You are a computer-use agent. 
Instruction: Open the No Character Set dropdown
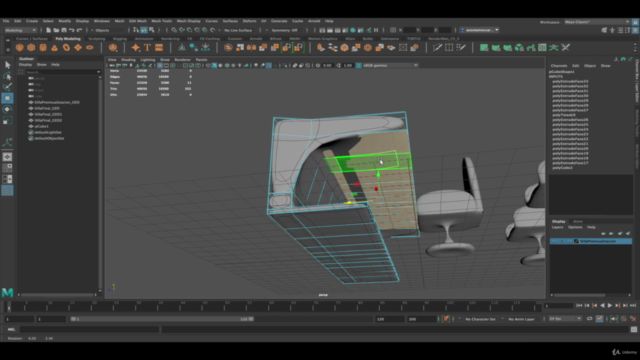[480, 319]
